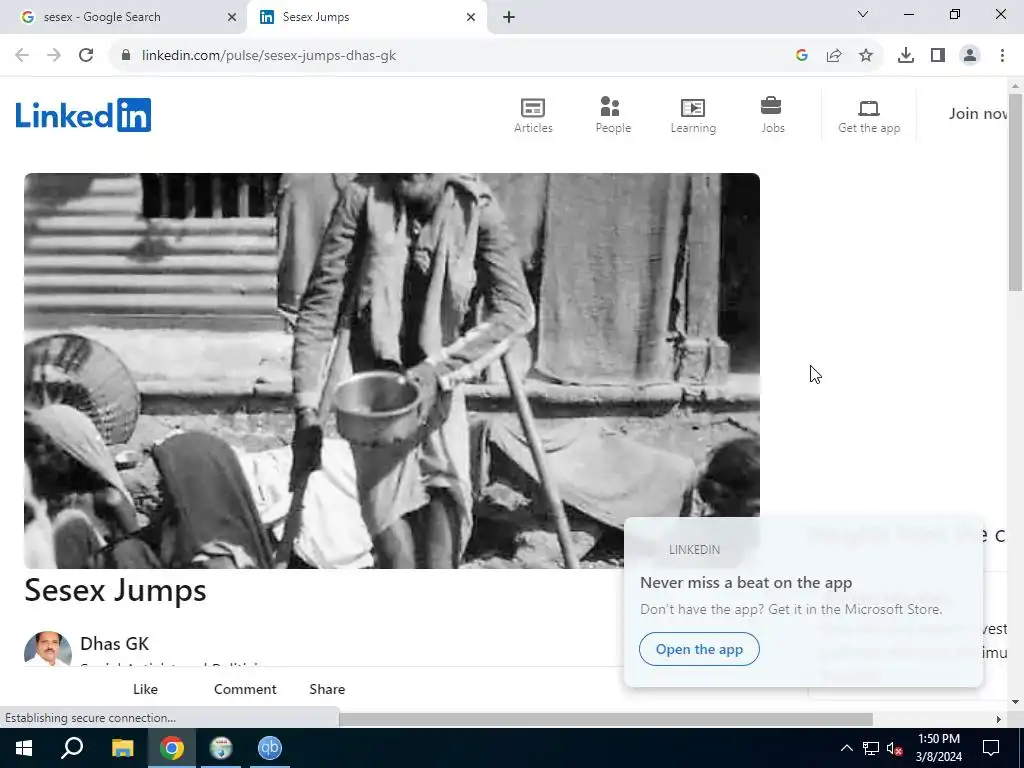The image size is (1024, 768).
Task: Open the Articles navigation icon
Action: 533,116
